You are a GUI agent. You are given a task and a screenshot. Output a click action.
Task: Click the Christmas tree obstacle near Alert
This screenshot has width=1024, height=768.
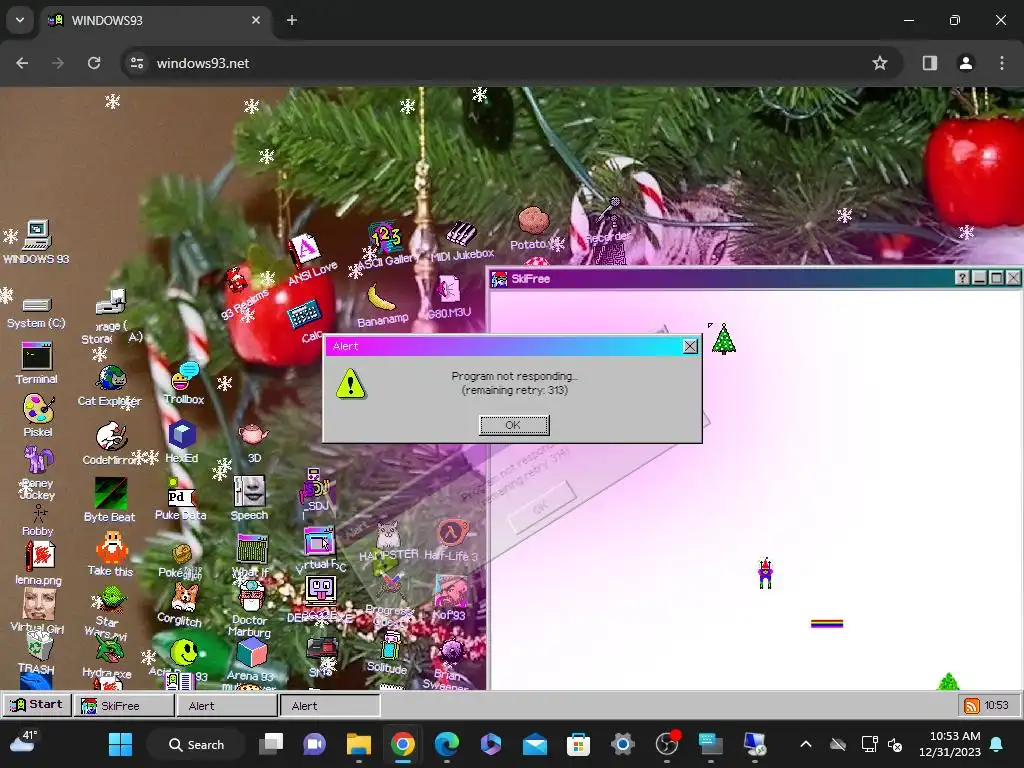pyautogui.click(x=724, y=339)
